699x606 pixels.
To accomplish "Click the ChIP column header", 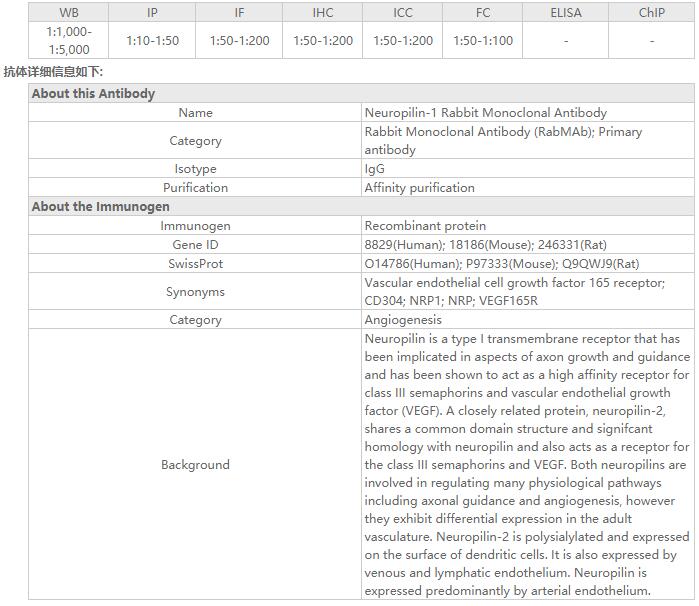I will click(651, 12).
